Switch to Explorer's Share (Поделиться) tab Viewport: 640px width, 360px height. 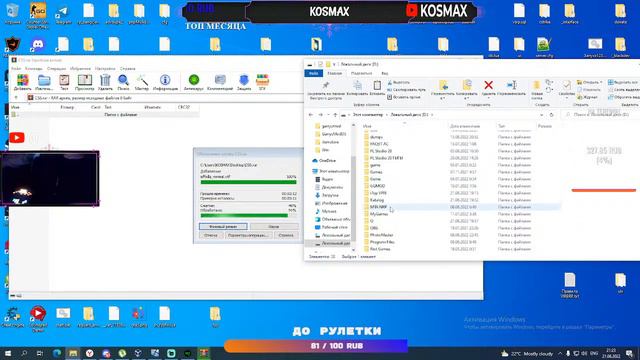361,73
